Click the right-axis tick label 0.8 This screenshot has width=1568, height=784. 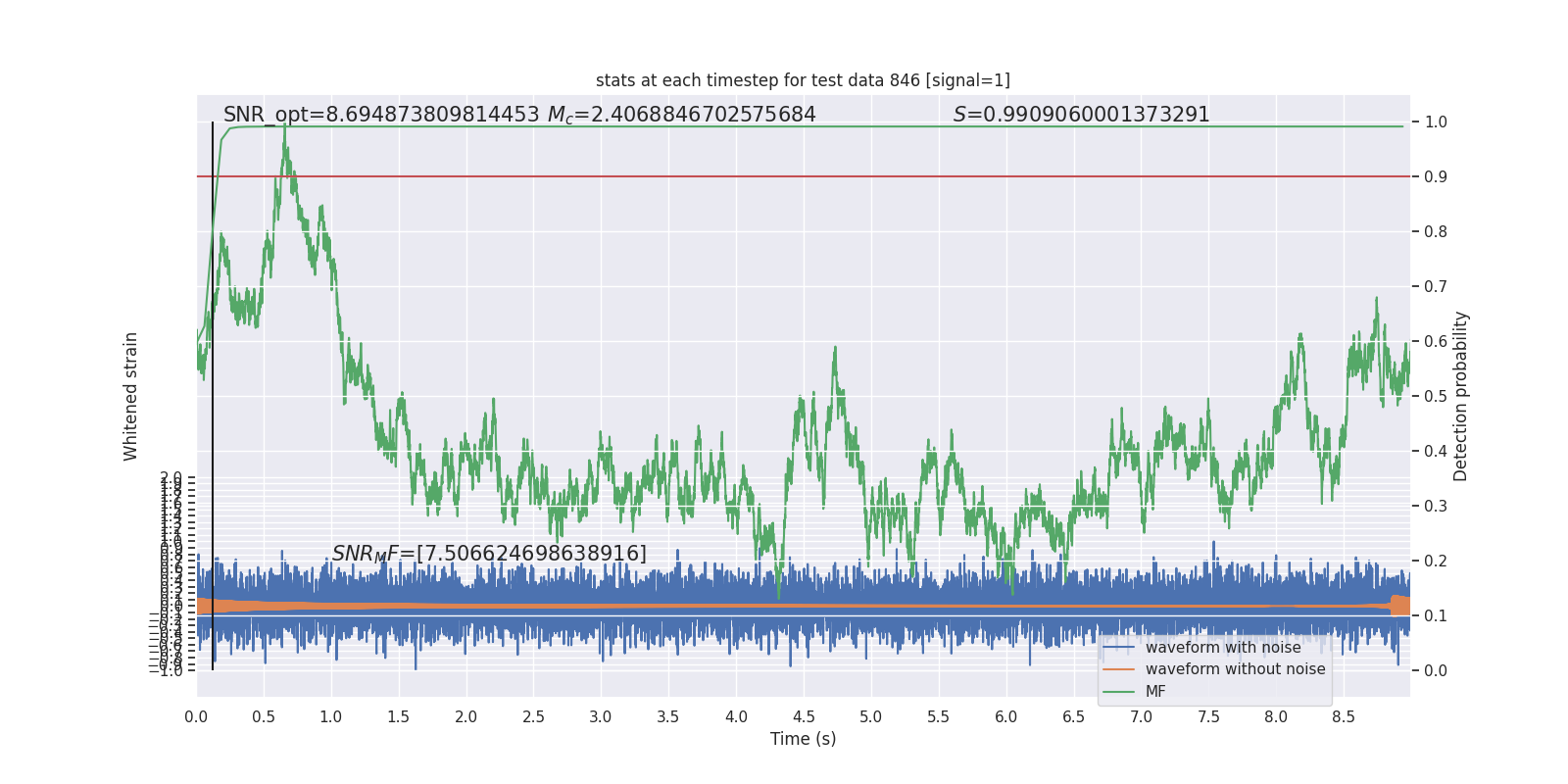[x=1436, y=232]
